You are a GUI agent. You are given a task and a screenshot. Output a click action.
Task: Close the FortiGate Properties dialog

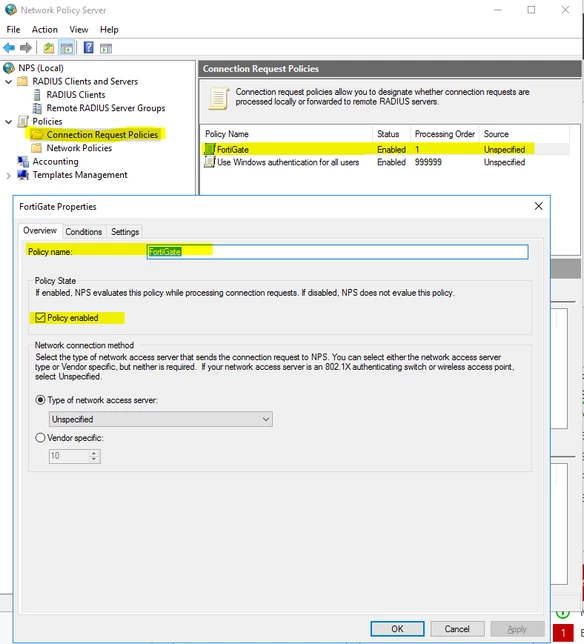pyautogui.click(x=538, y=206)
